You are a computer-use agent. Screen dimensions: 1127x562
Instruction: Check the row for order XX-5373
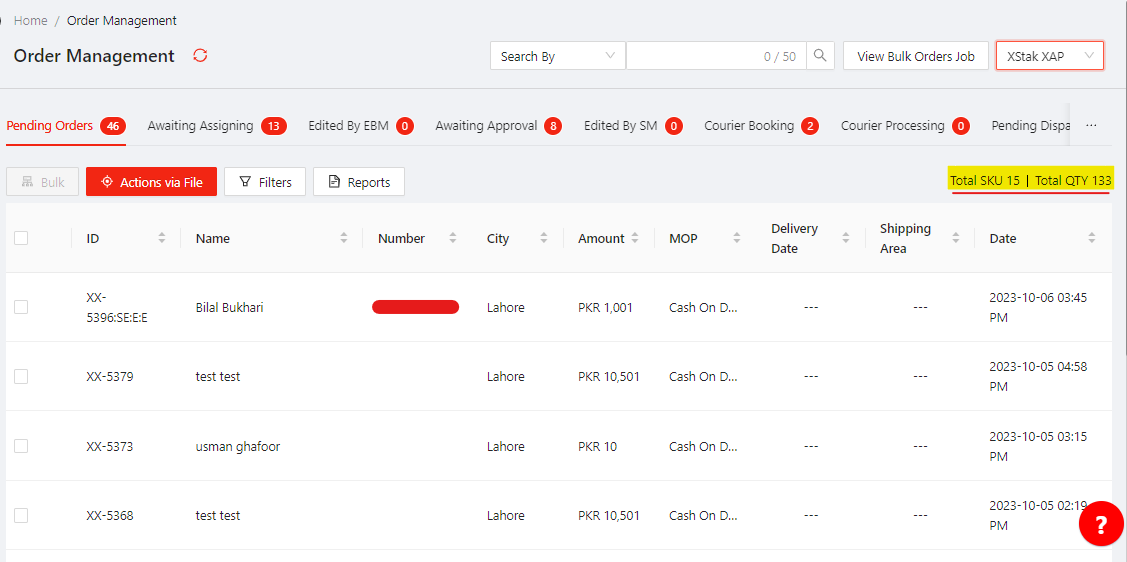pyautogui.click(x=21, y=446)
